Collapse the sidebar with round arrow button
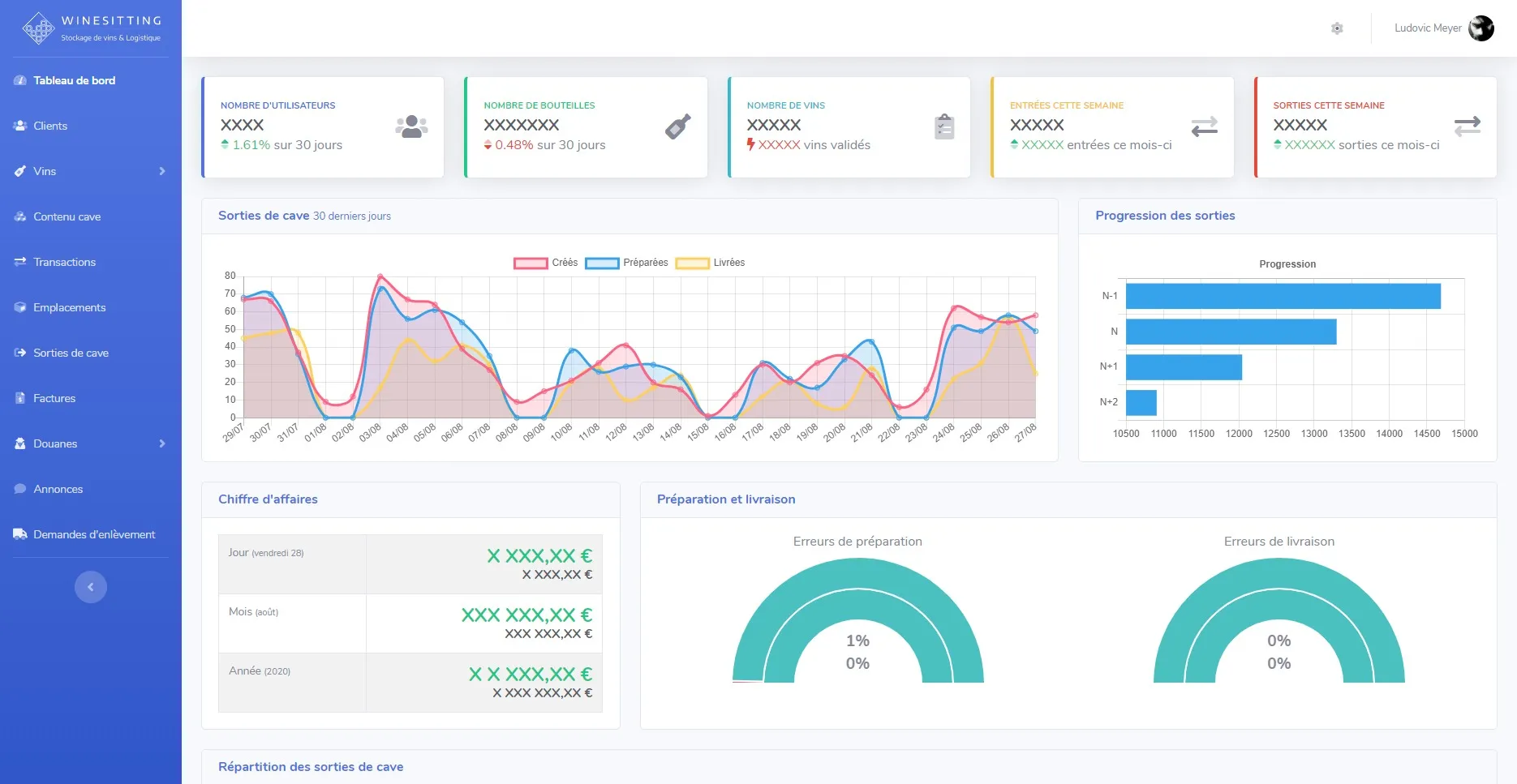The image size is (1517, 784). pos(91,587)
